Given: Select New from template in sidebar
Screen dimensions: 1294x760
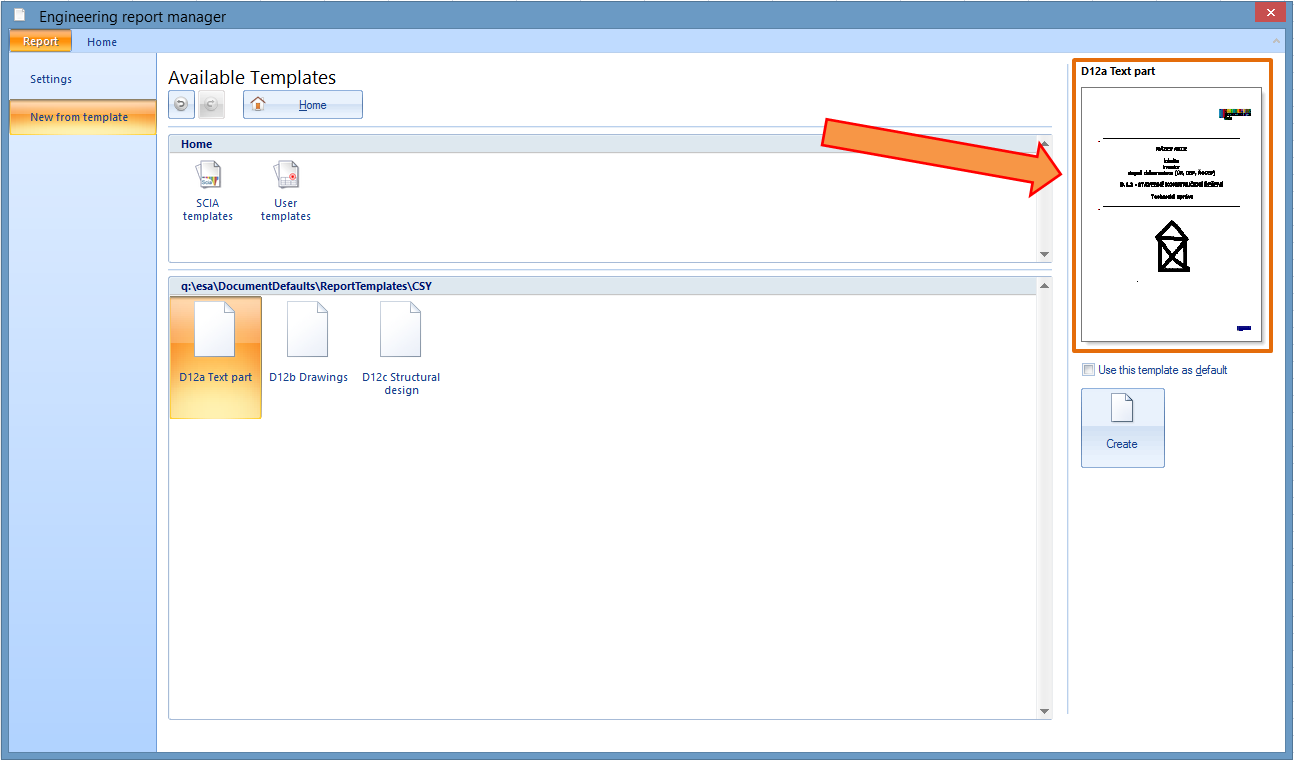Looking at the screenshot, I should click(79, 117).
